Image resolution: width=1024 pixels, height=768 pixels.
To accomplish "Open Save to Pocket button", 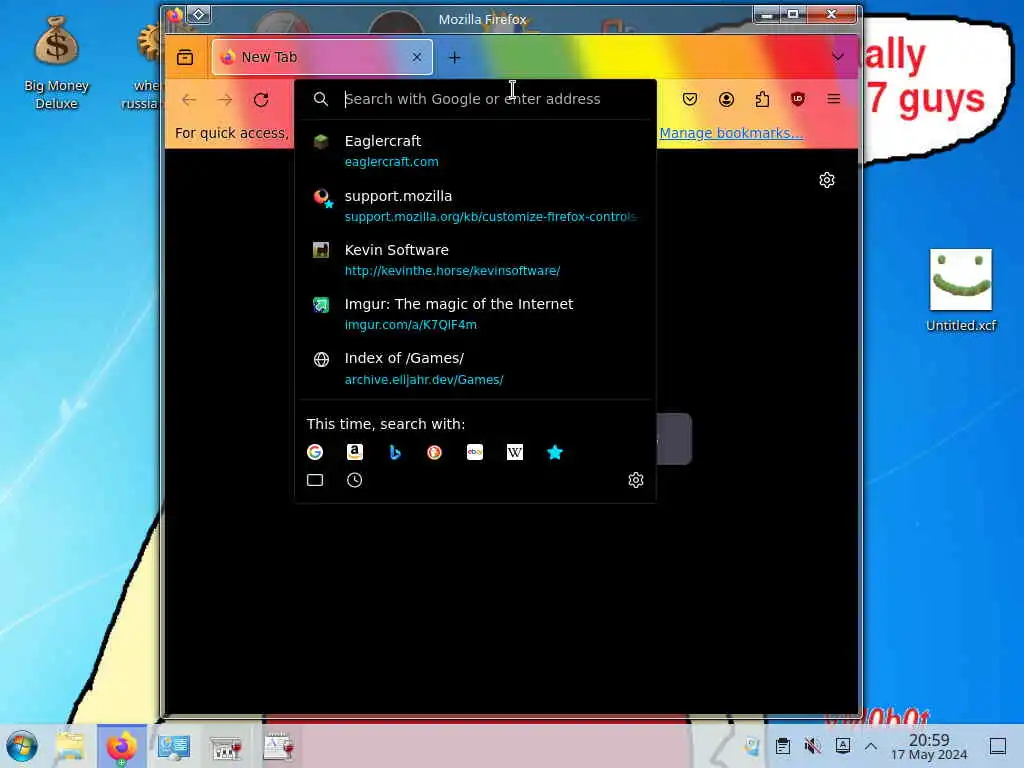I will (x=690, y=99).
